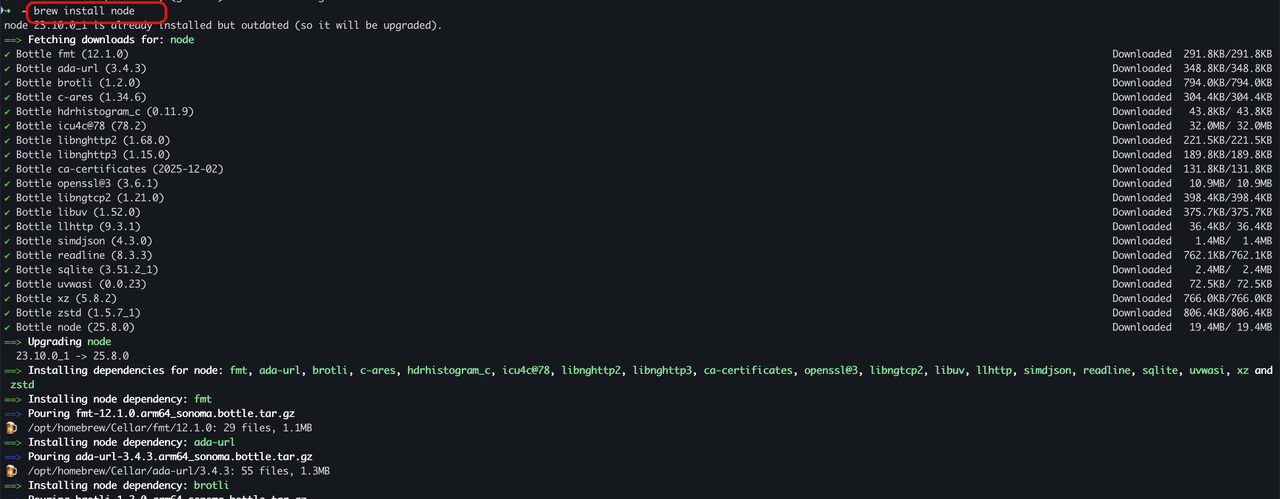
Task: Click the checkmark next to Bottle node (25.8.0)
Action: point(7,327)
